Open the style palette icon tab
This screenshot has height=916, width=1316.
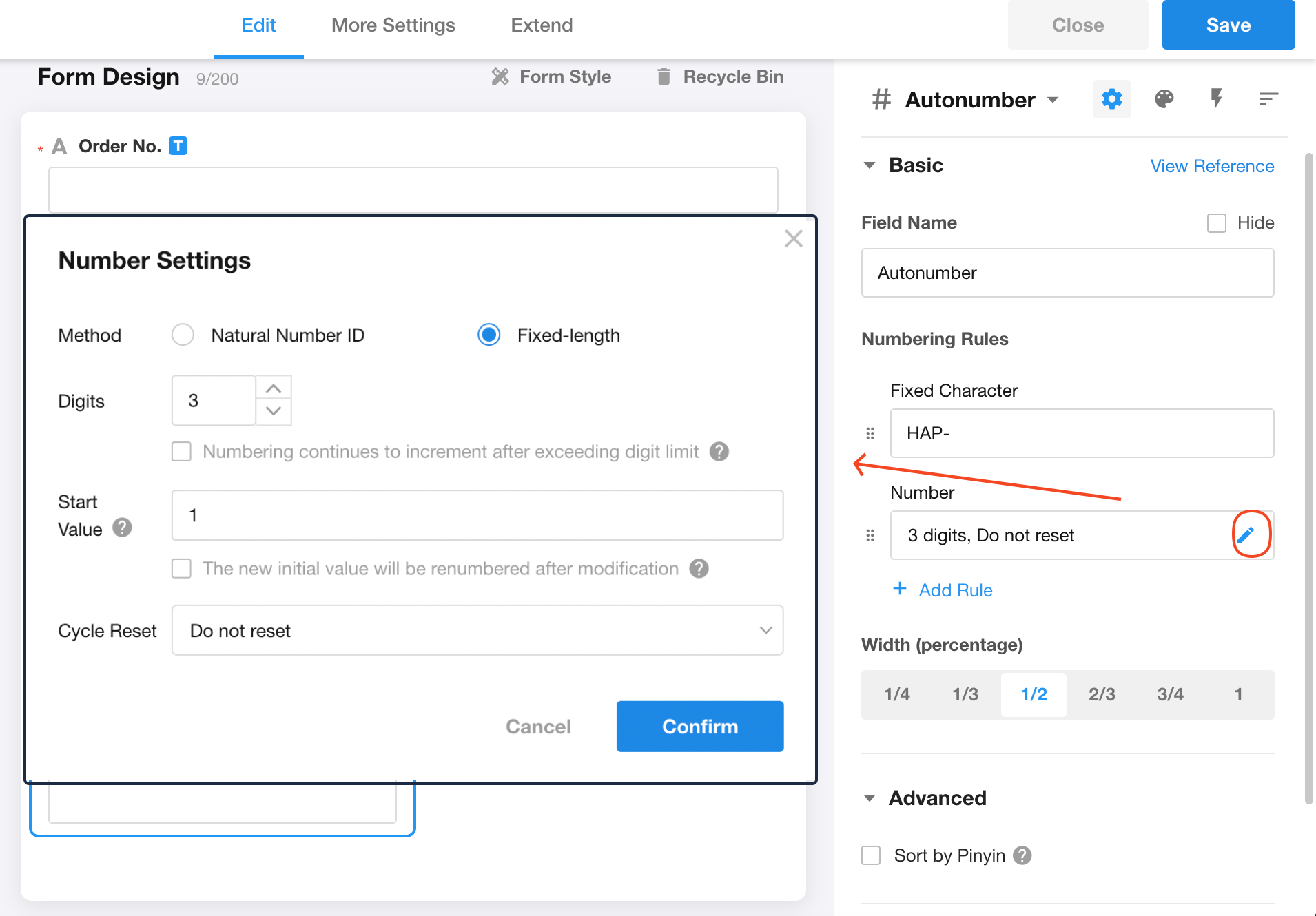[x=1164, y=99]
